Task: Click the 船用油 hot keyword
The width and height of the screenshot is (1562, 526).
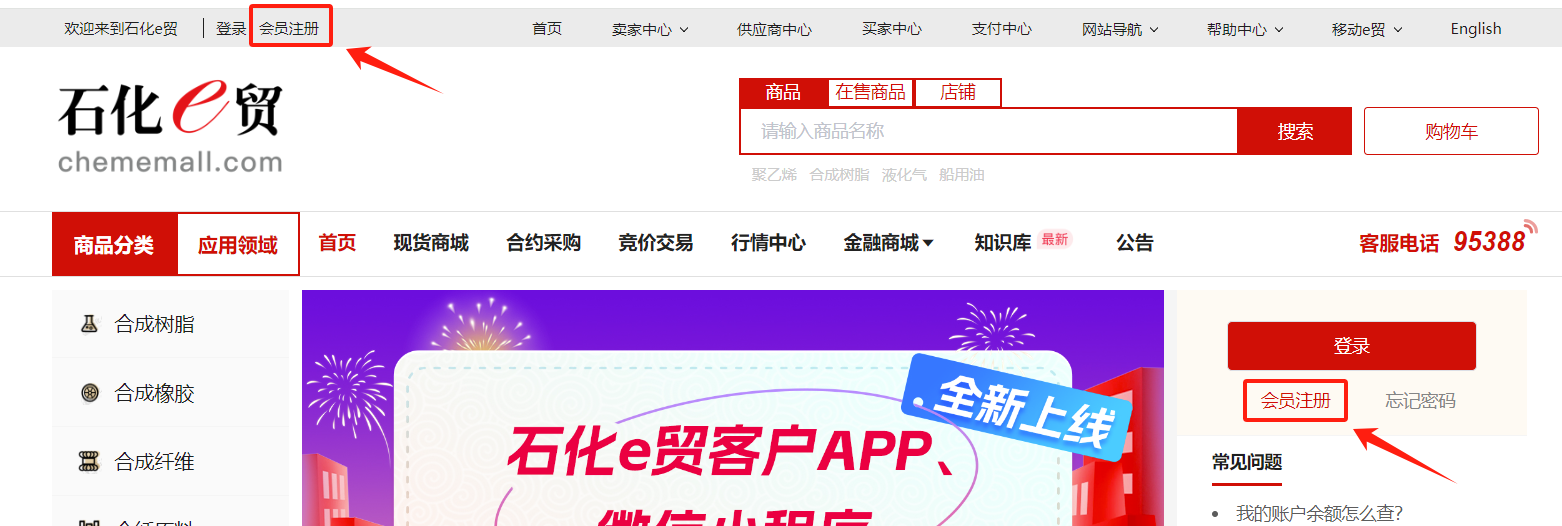Action: [961, 175]
